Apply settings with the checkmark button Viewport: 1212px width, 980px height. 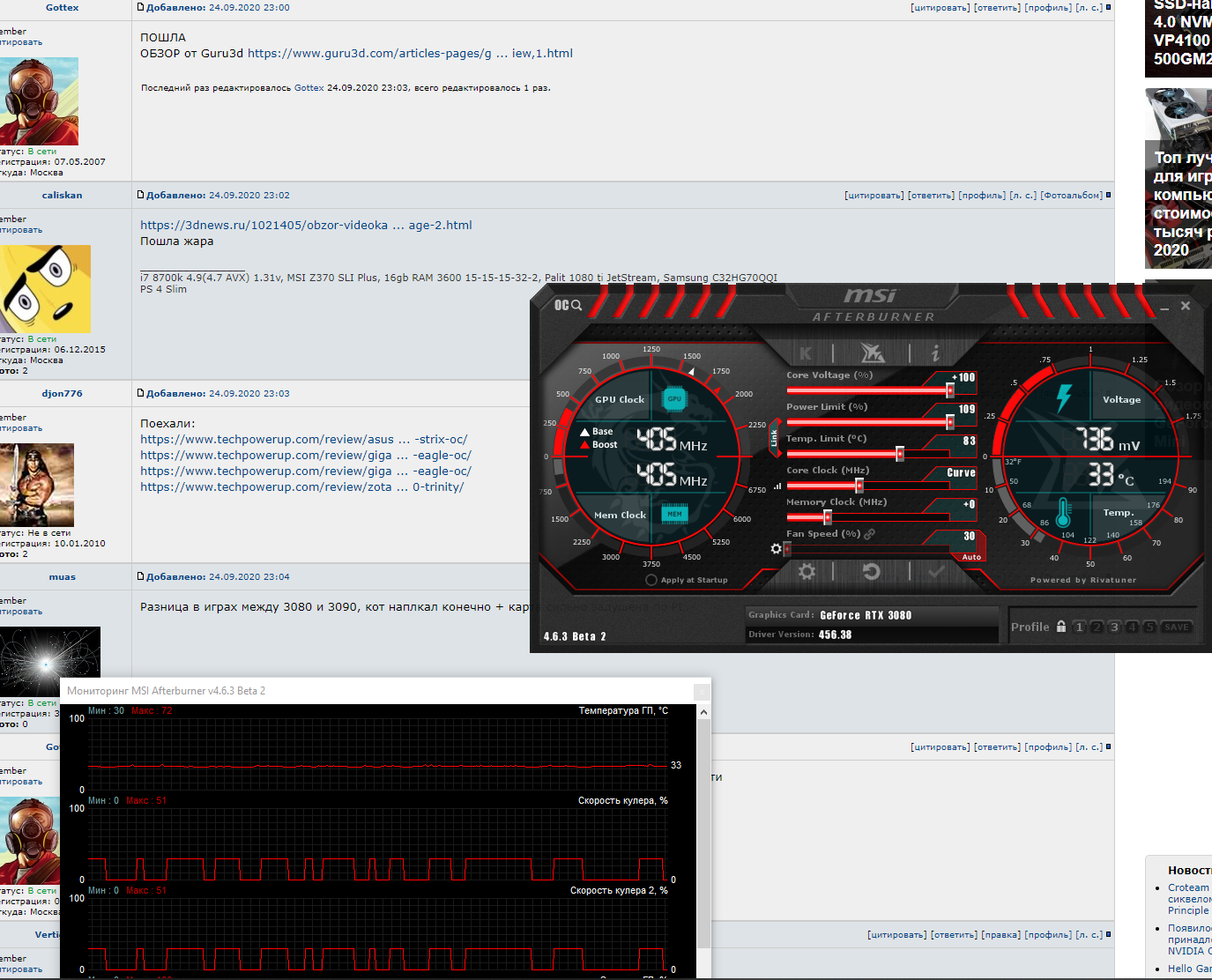click(936, 572)
